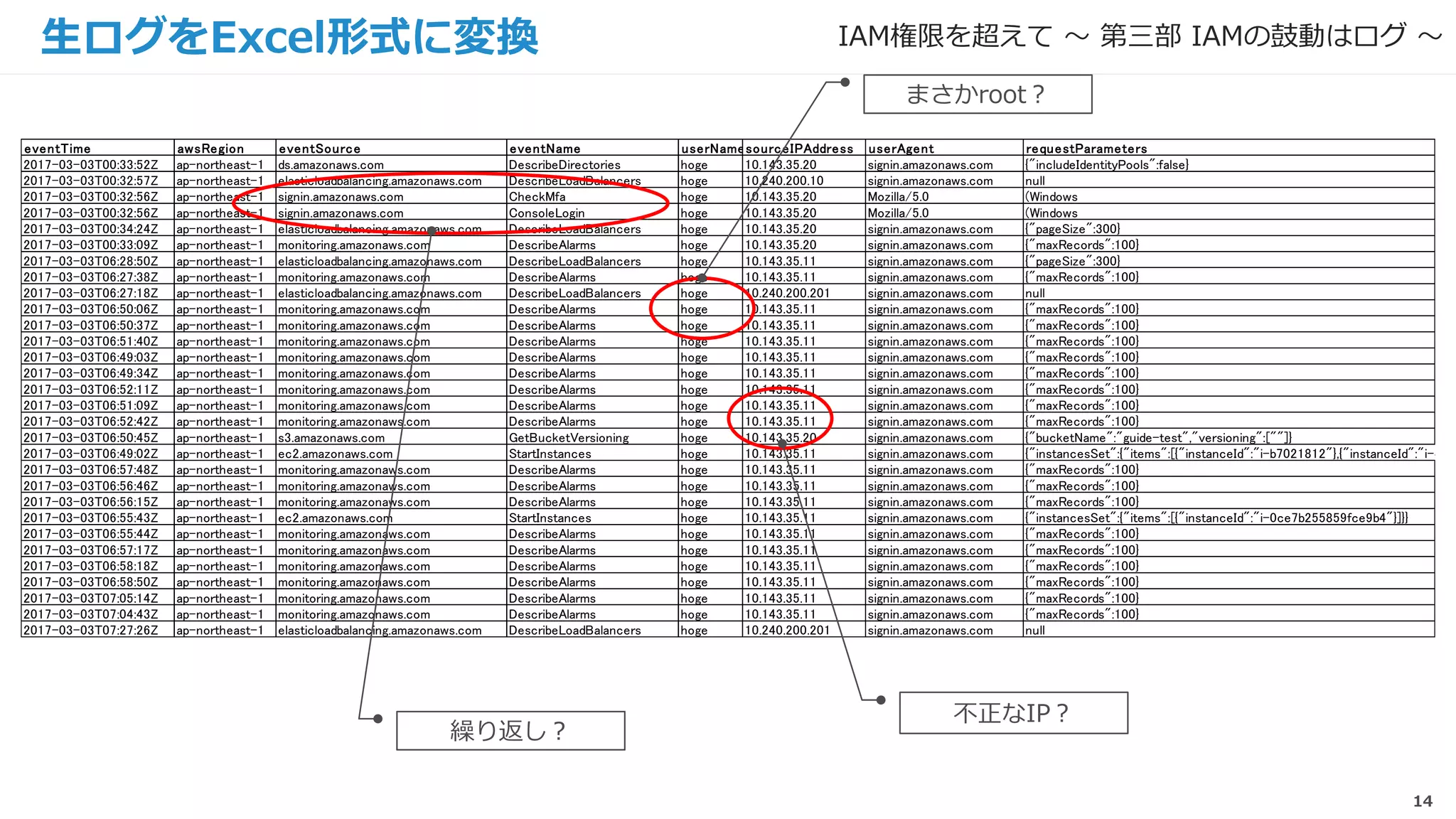Click the bucketName guide-test parameter cell
Image resolution: width=1456 pixels, height=819 pixels.
point(1228,437)
